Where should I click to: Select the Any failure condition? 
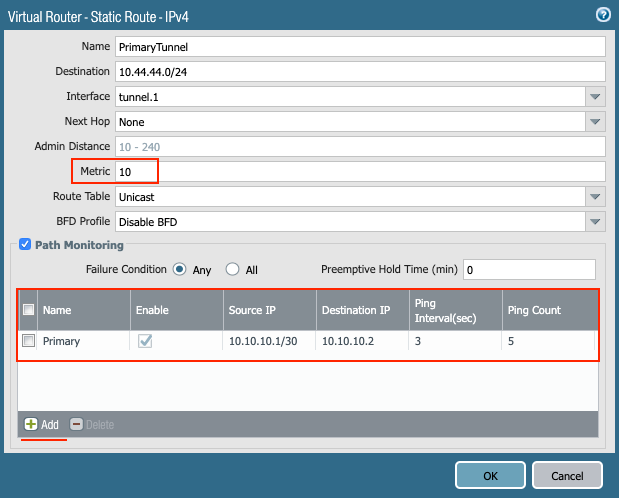(x=180, y=269)
